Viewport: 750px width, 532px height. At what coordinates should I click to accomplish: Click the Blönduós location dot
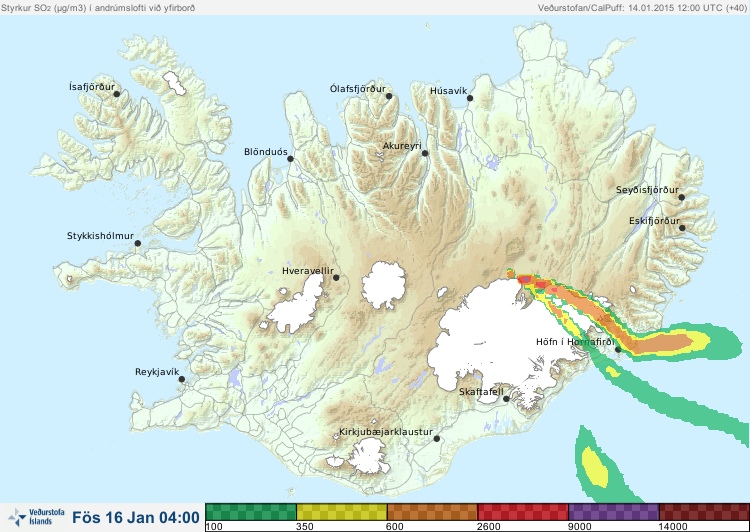[x=290, y=159]
